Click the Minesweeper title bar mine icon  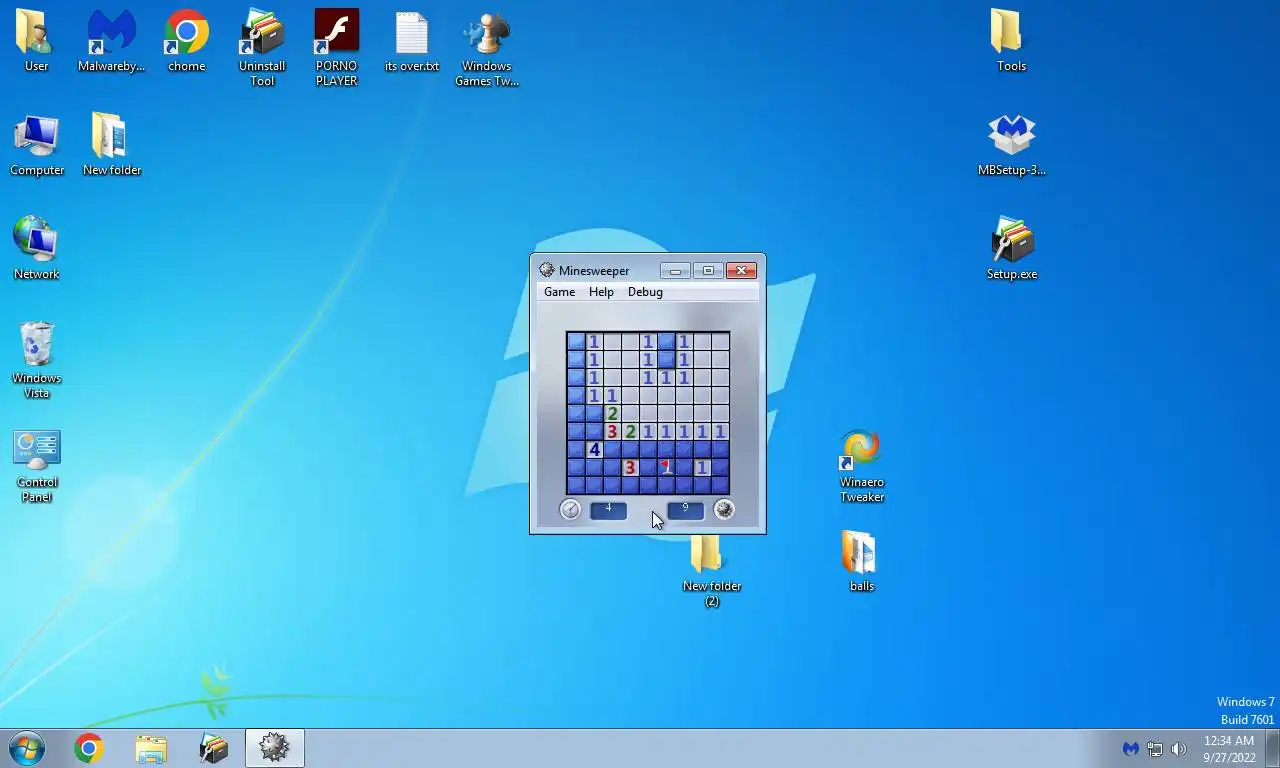(546, 270)
